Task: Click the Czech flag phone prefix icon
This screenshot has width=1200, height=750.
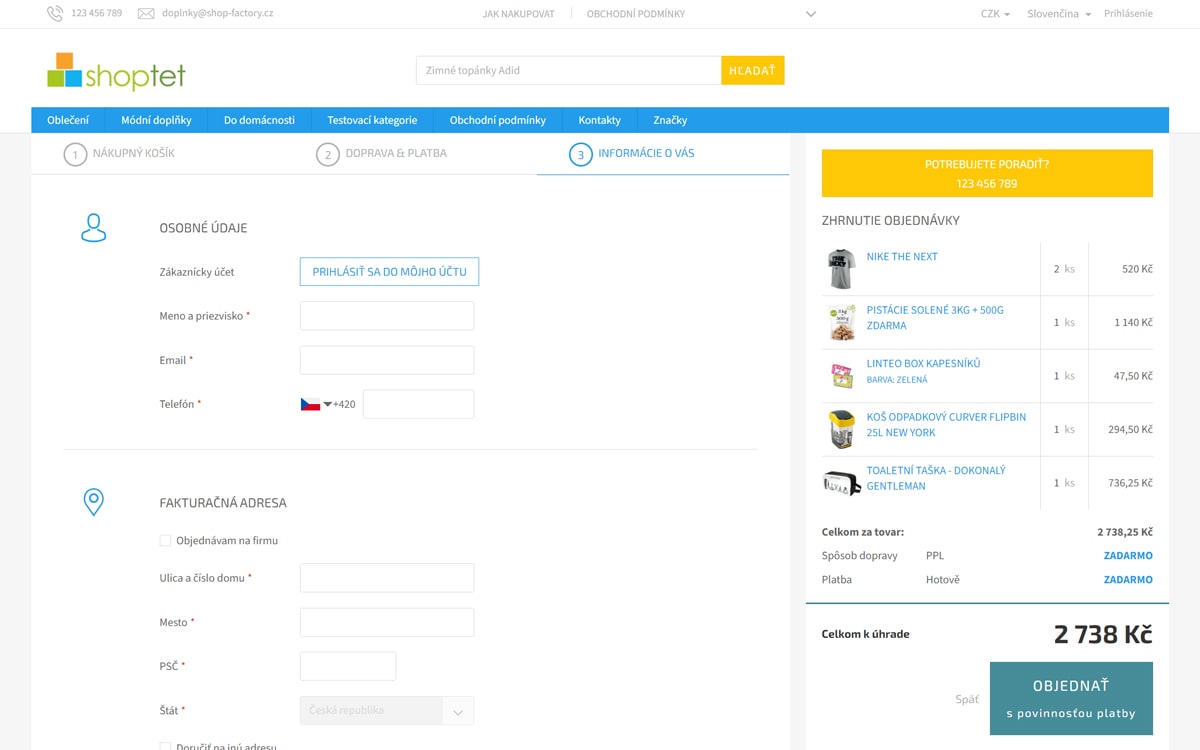Action: point(310,404)
